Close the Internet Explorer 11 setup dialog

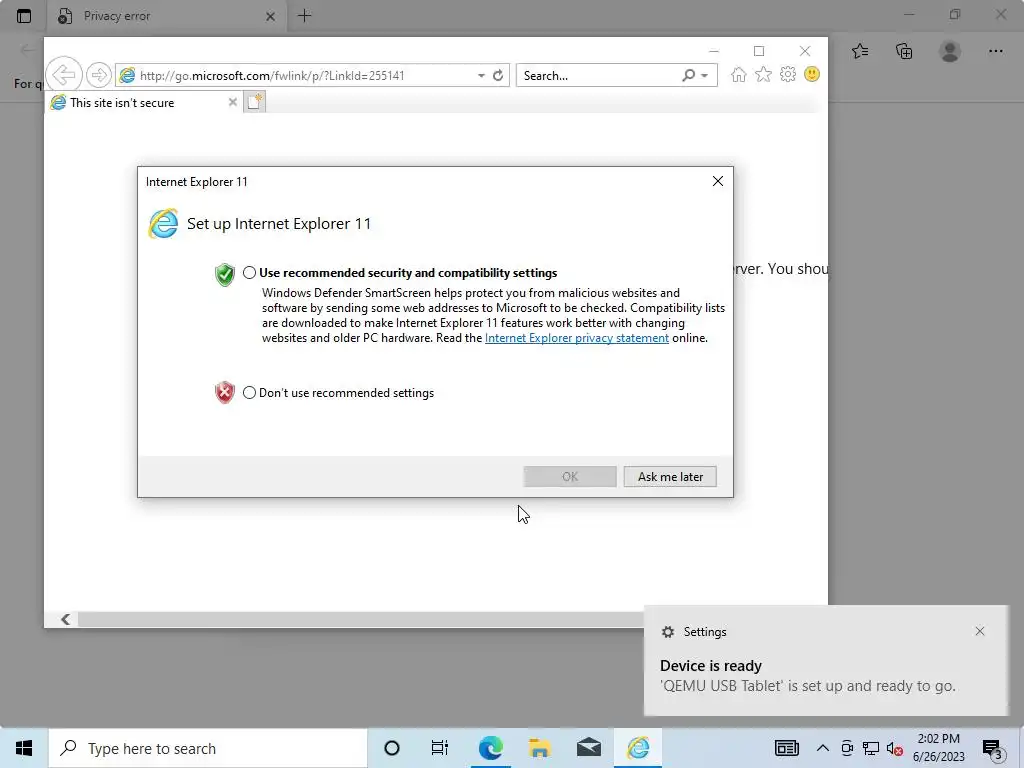[718, 181]
